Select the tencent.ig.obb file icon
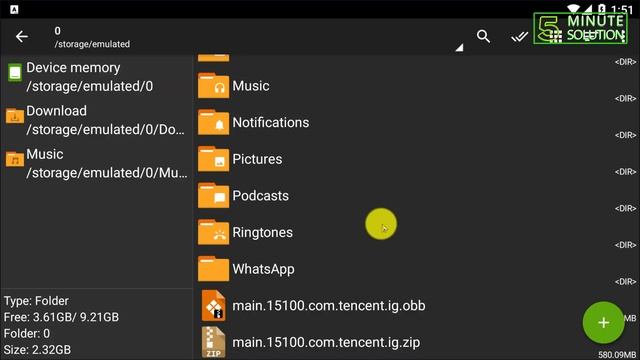 [213, 306]
